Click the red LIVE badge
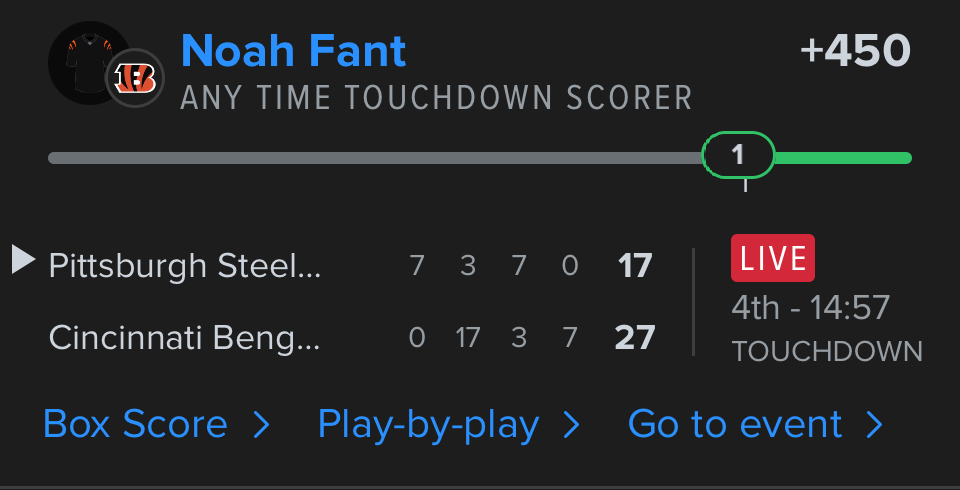The width and height of the screenshot is (960, 490). pyautogui.click(x=773, y=258)
